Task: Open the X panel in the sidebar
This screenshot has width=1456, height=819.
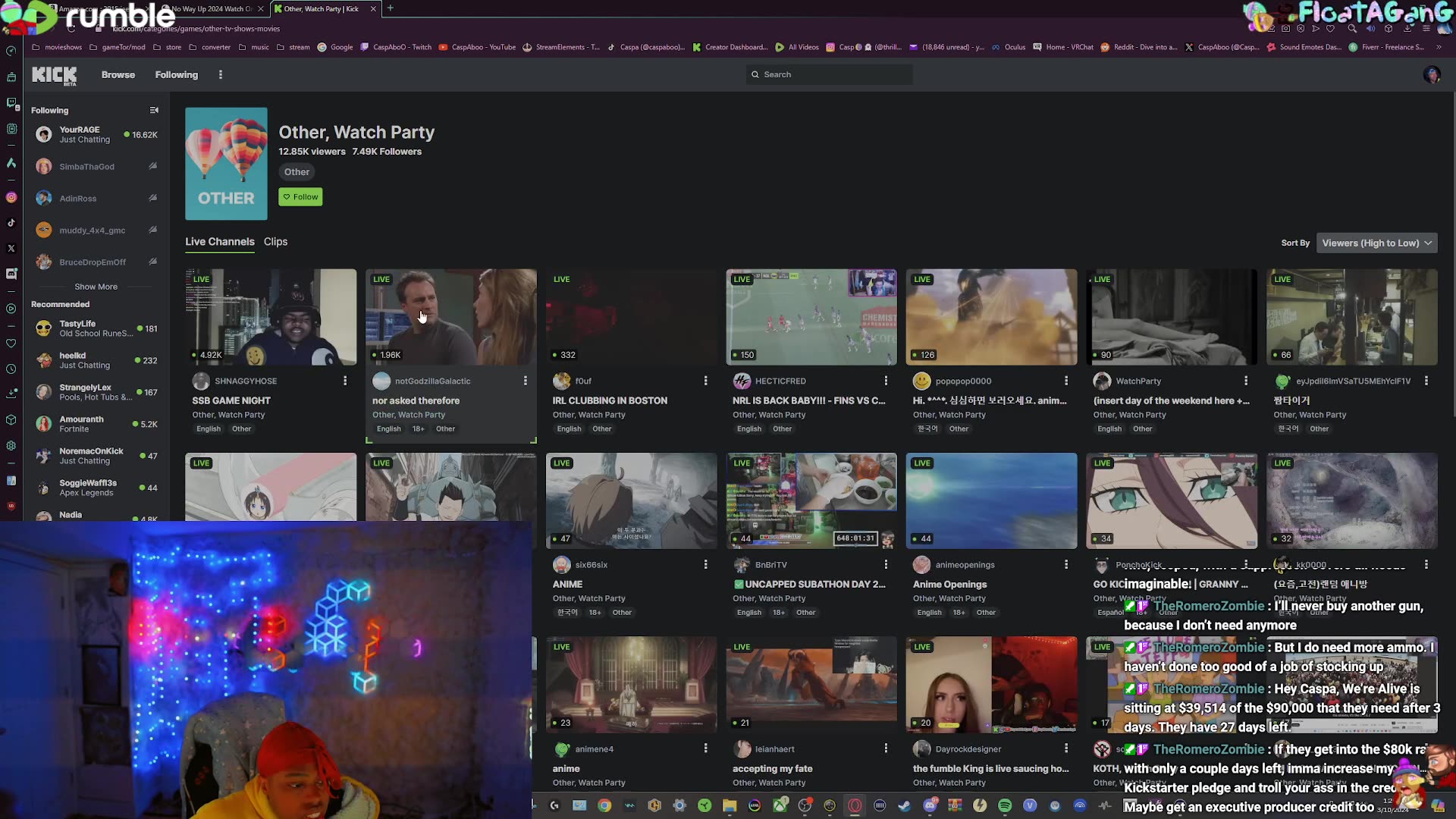Action: tap(11, 249)
